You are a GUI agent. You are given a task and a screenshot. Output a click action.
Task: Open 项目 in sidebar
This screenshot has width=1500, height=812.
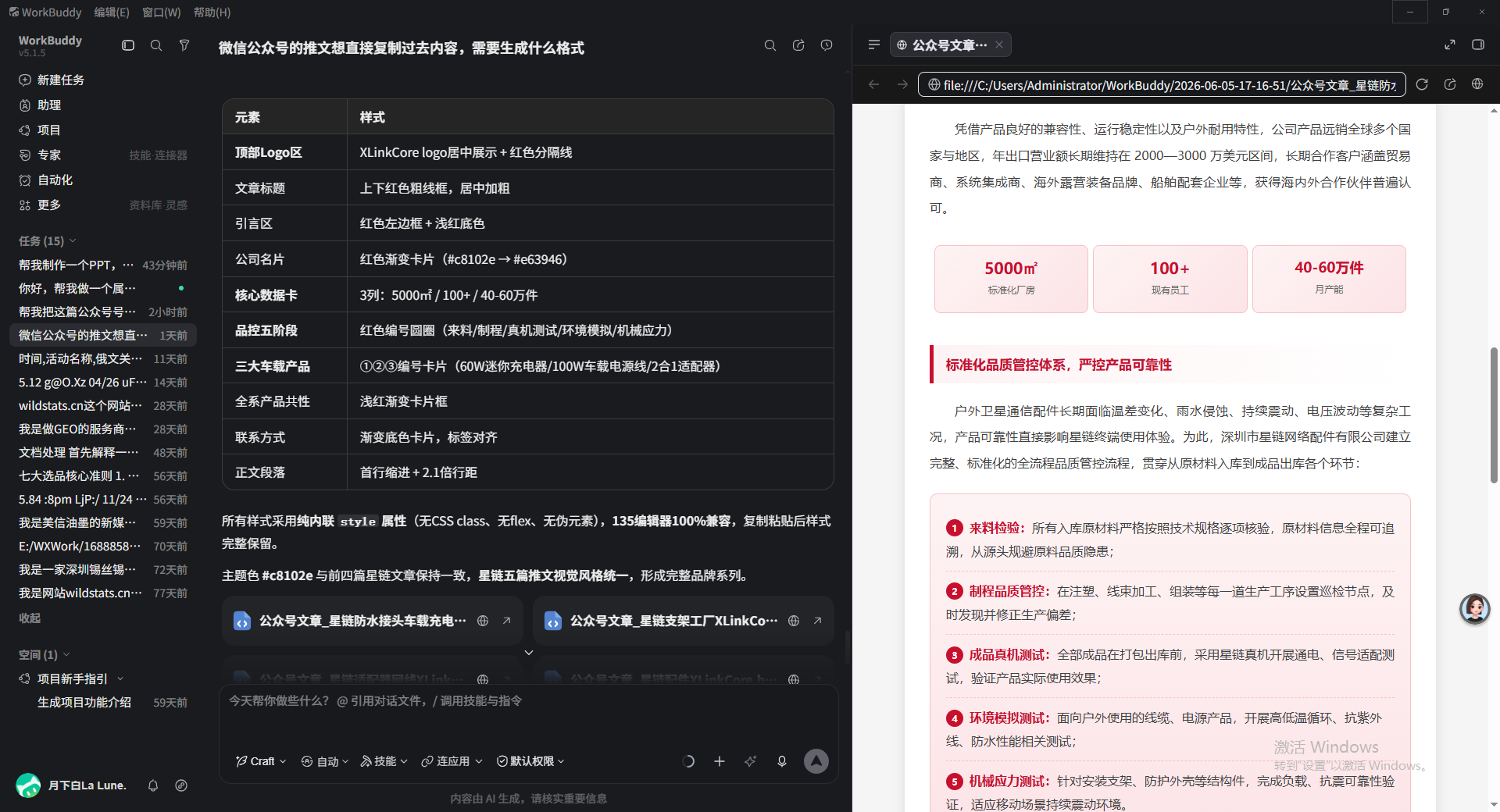pyautogui.click(x=103, y=130)
